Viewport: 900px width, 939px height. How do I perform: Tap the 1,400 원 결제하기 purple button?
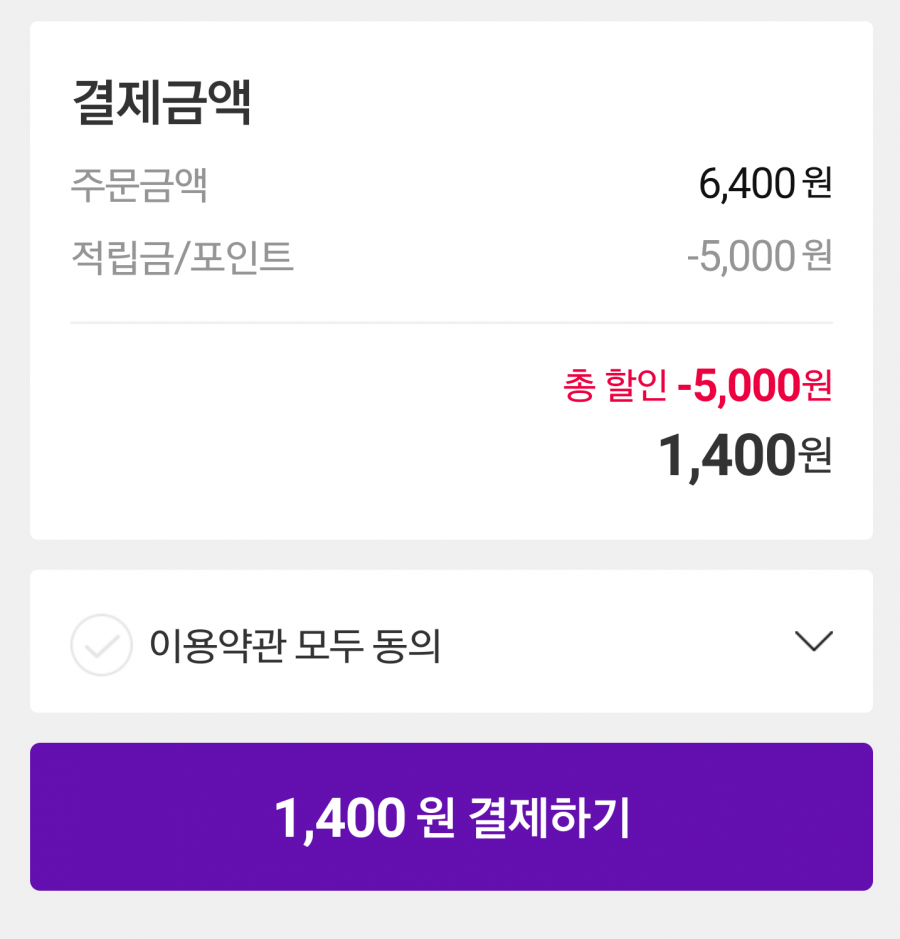click(451, 817)
